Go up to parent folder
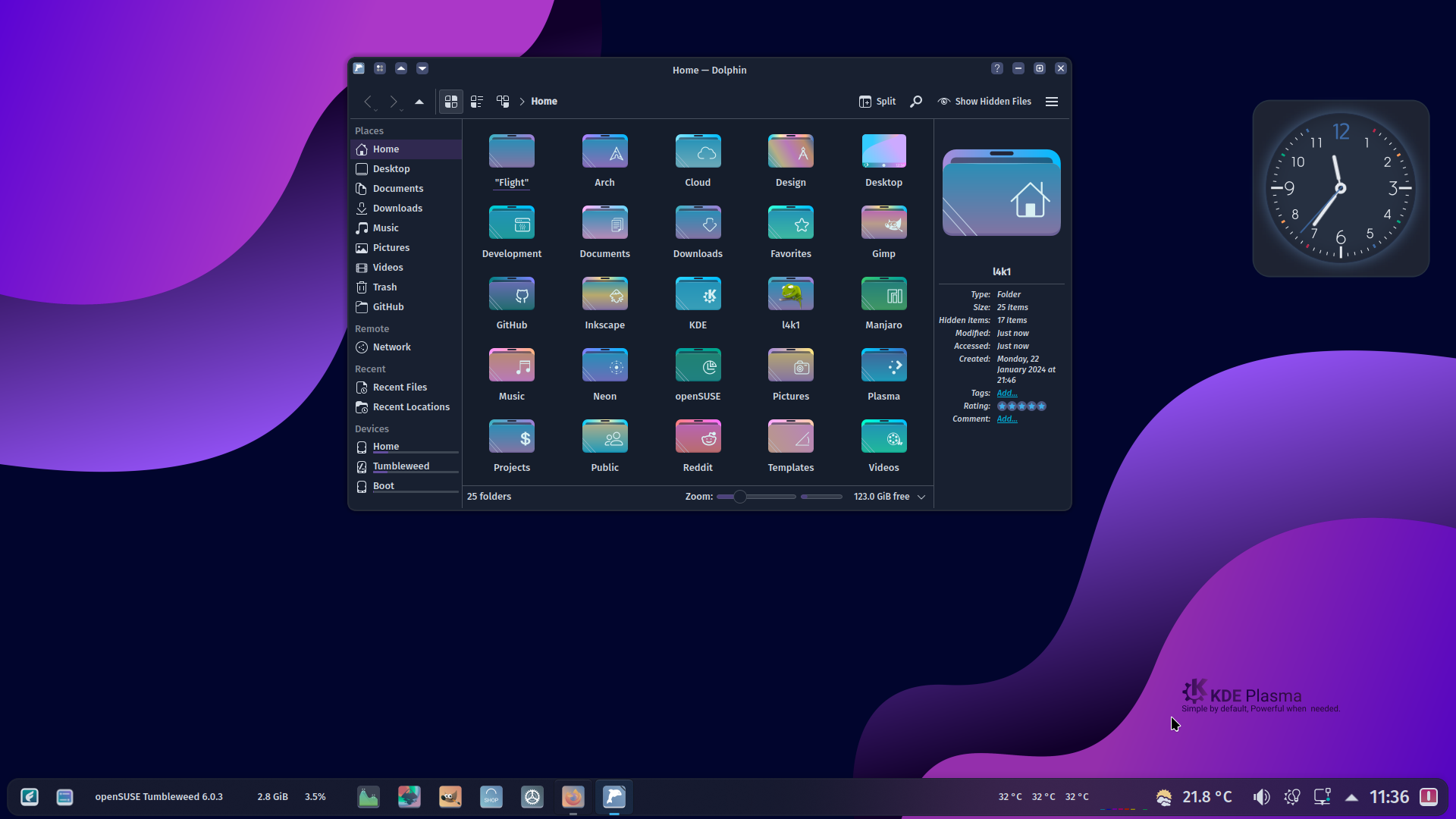 coord(419,102)
